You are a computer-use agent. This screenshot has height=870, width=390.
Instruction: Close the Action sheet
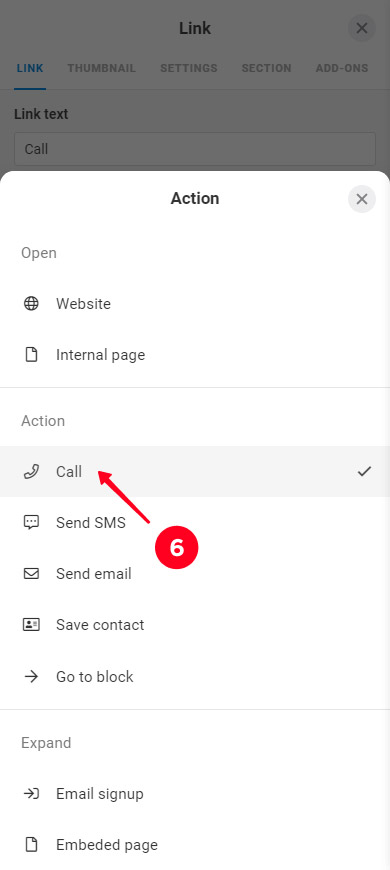pos(362,199)
